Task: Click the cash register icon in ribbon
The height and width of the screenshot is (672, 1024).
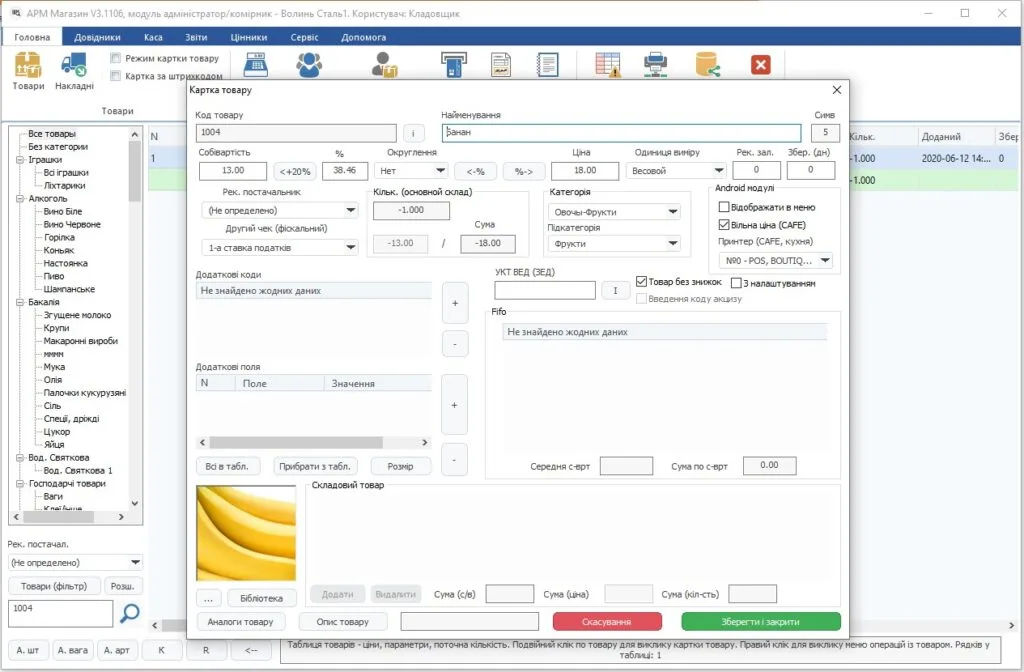Action: (255, 65)
